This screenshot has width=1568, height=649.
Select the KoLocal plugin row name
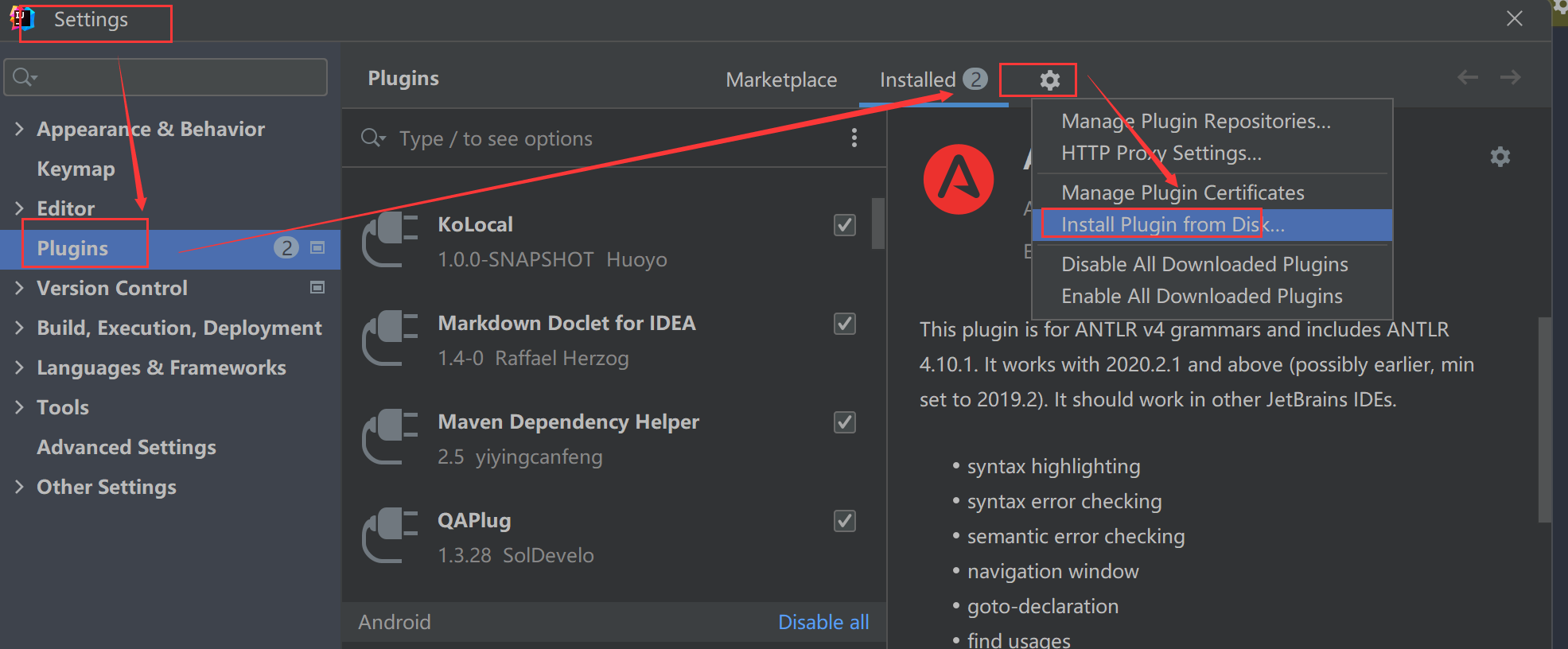475,225
